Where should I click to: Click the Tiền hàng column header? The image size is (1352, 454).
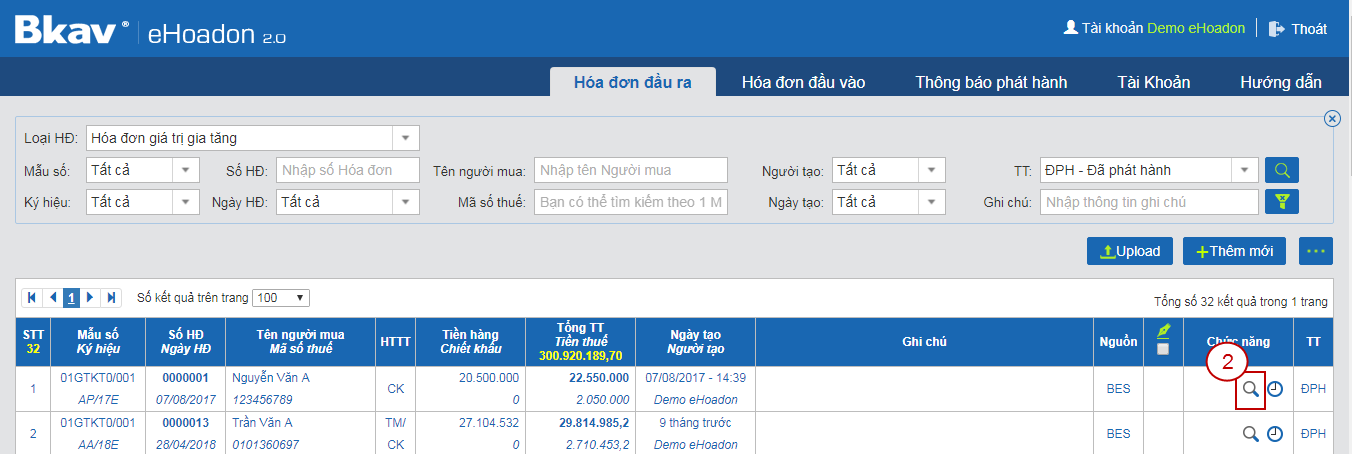click(x=469, y=342)
